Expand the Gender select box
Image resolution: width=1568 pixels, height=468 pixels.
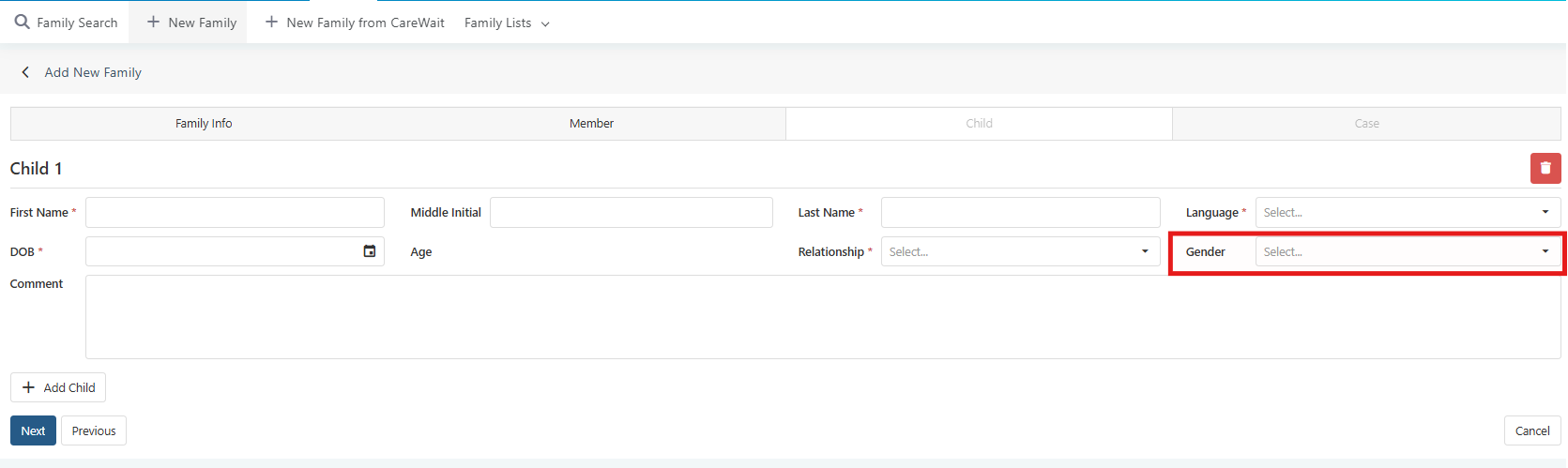click(1408, 251)
